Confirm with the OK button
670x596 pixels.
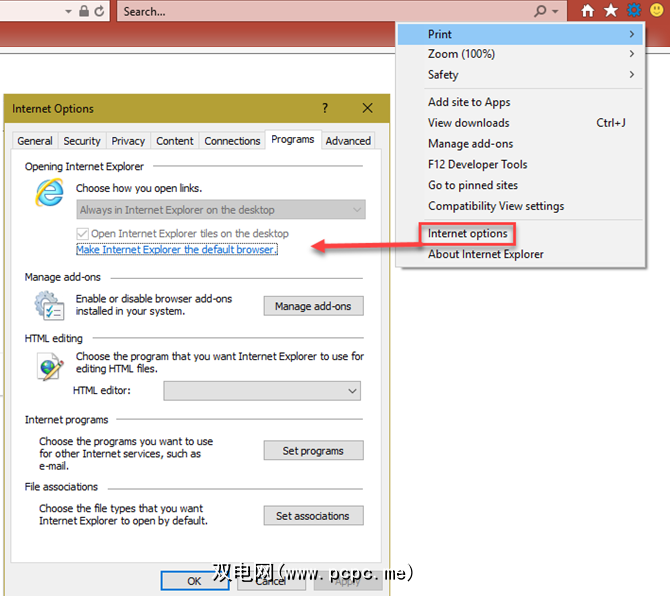[194, 581]
